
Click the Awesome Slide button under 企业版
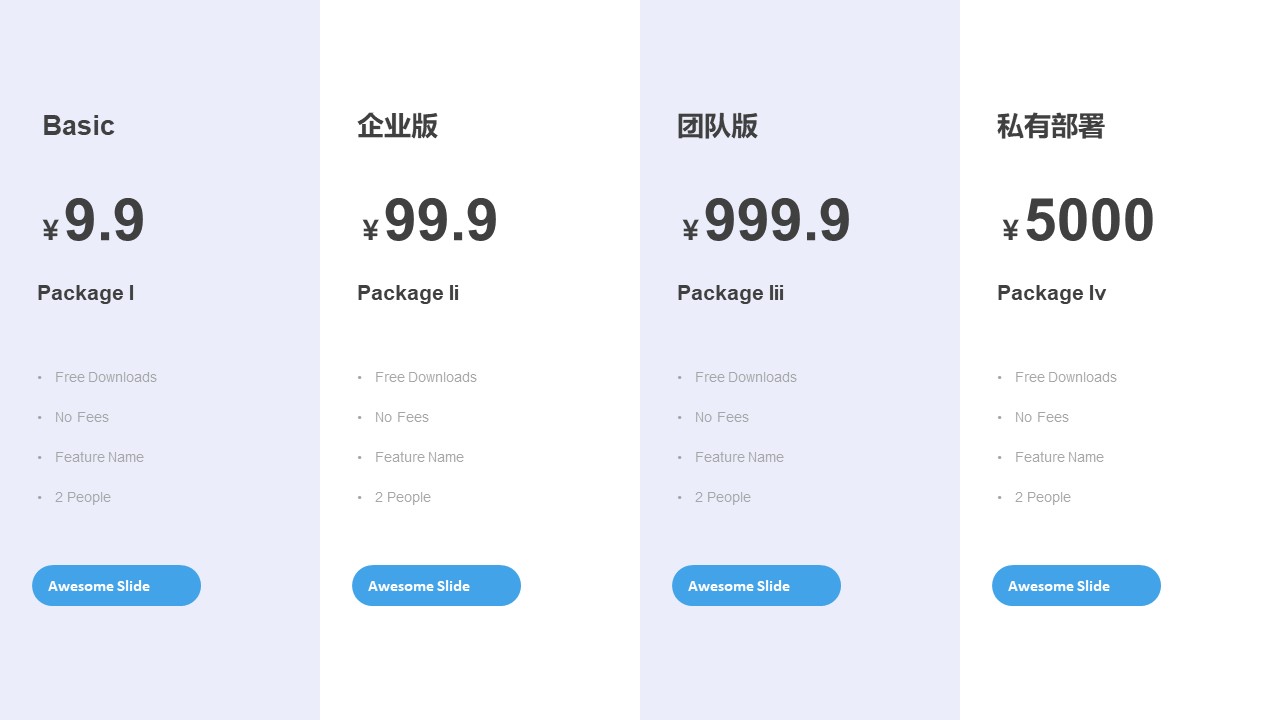[436, 585]
